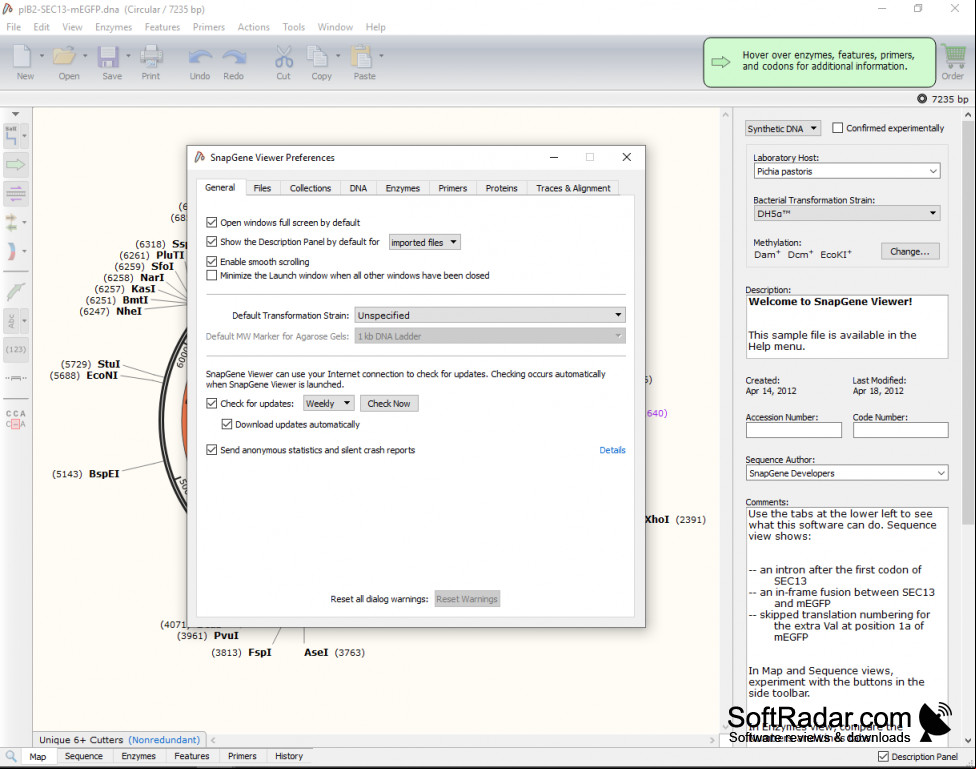Click the description panel vertical scrollbar
This screenshot has height=769, width=976.
click(x=968, y=324)
